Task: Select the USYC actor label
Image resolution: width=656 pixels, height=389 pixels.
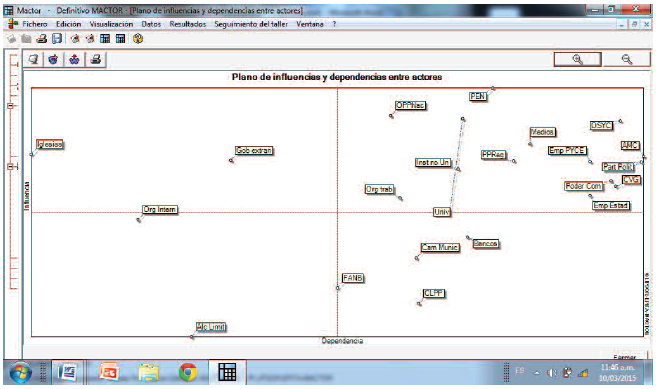Action: pyautogui.click(x=601, y=125)
